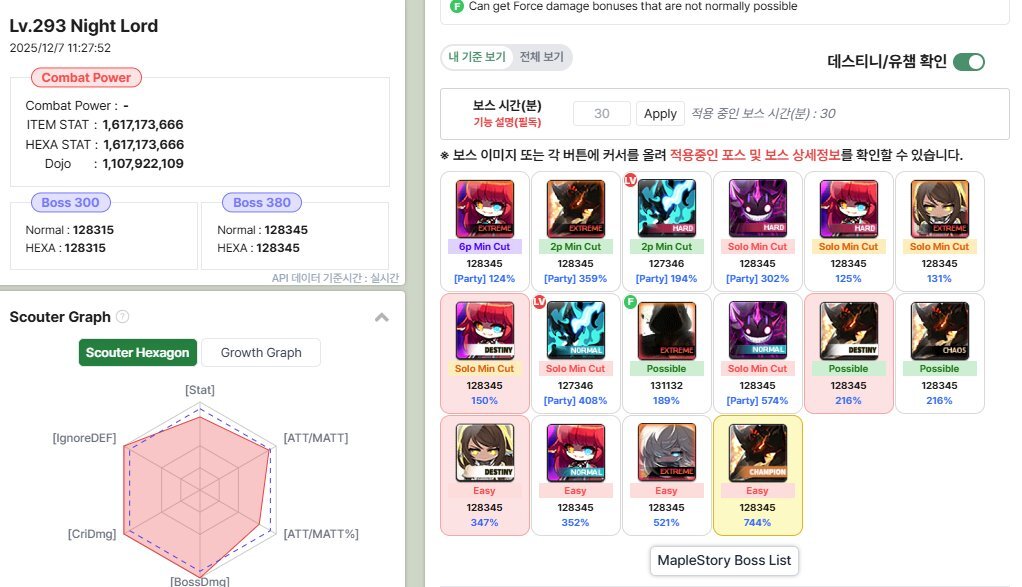Click the Scouter Graph help question icon

click(123, 317)
